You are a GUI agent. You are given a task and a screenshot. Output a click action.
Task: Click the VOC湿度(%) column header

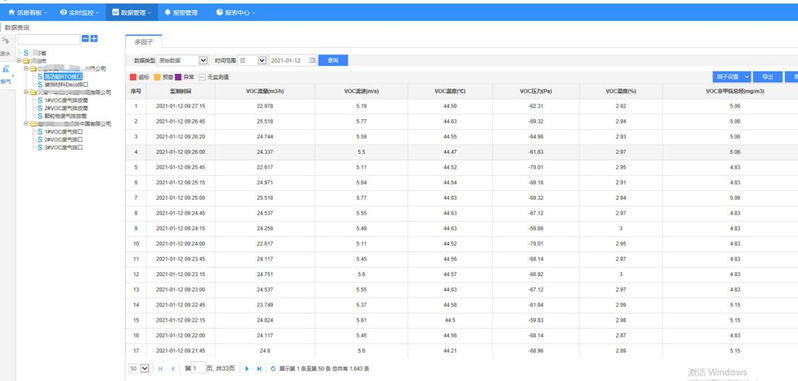(621, 91)
